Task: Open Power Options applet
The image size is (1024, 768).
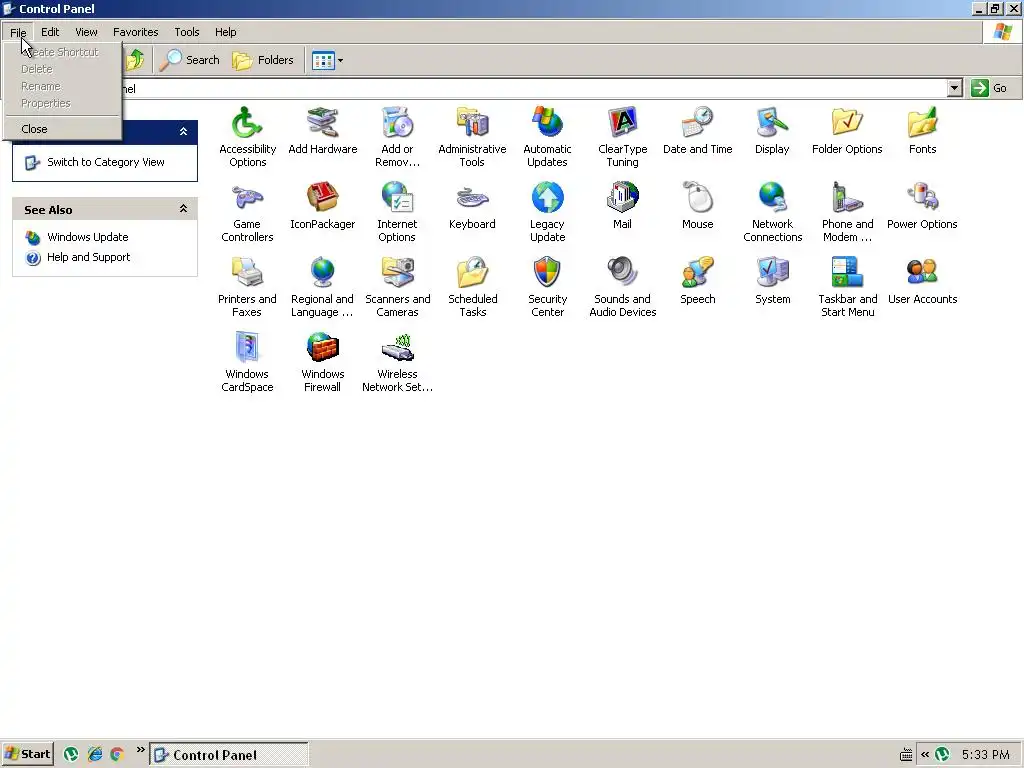Action: click(x=922, y=198)
